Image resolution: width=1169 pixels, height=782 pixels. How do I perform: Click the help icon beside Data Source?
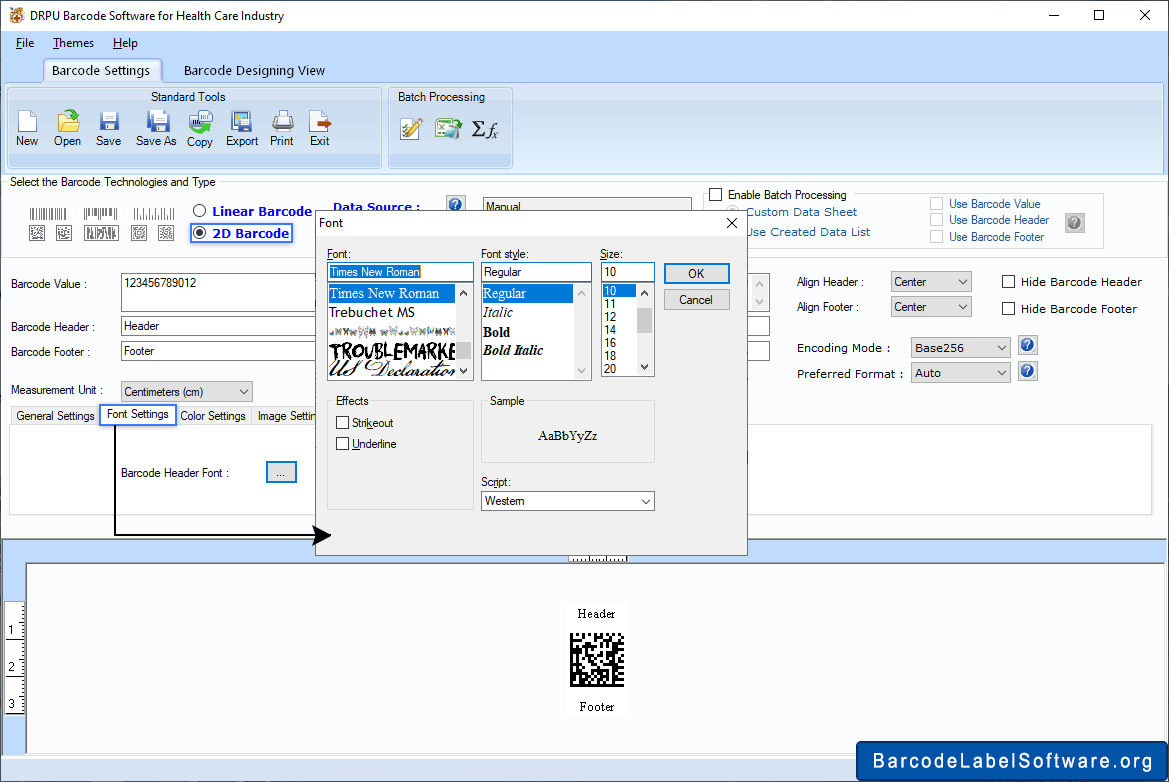coord(456,204)
